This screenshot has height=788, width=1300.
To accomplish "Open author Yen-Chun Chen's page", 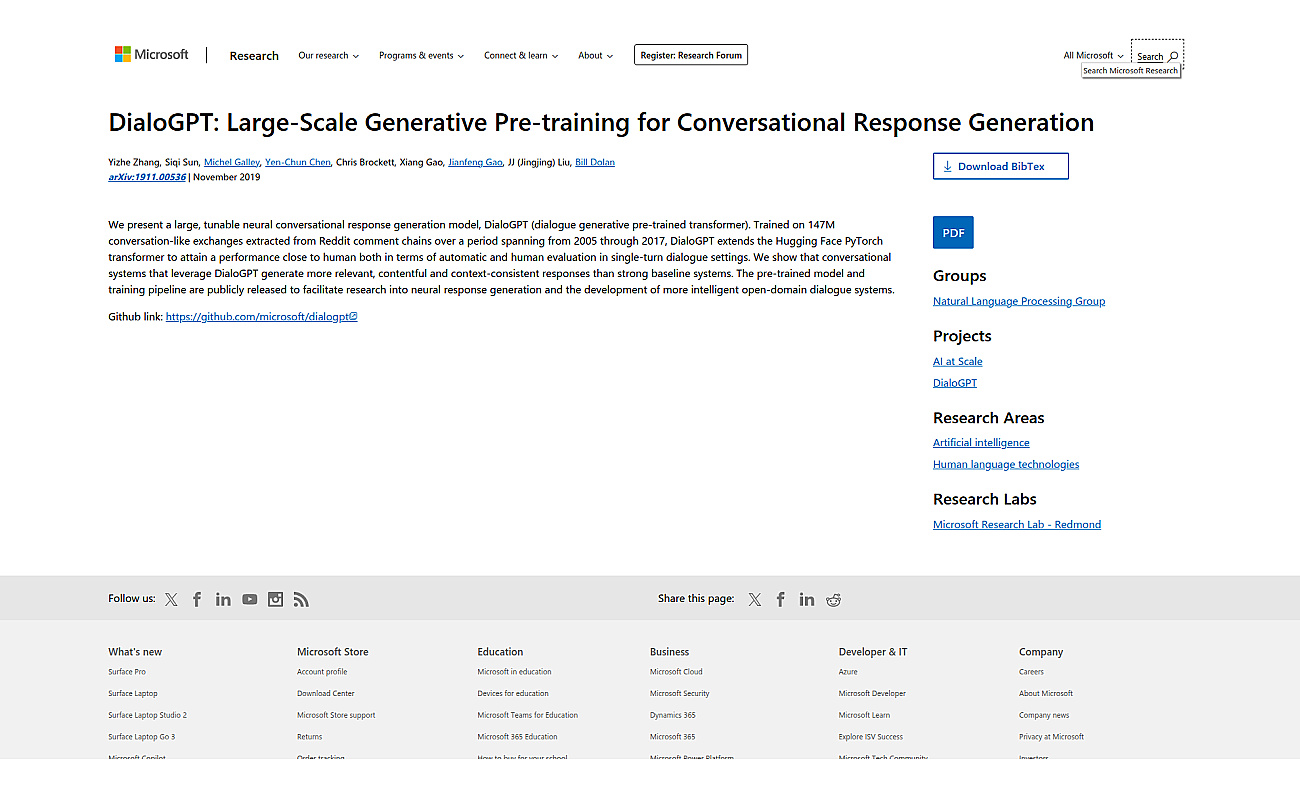I will 298,162.
